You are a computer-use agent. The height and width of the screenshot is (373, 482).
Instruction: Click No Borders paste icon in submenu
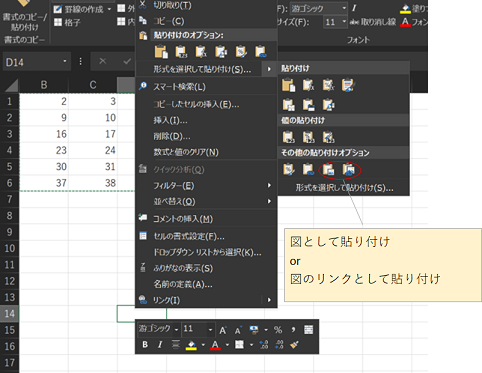click(288, 105)
